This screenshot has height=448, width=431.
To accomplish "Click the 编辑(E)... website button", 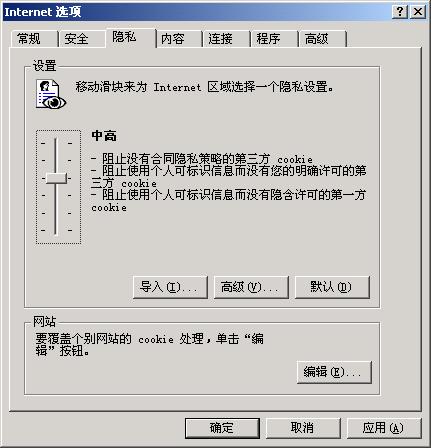I will click(334, 372).
